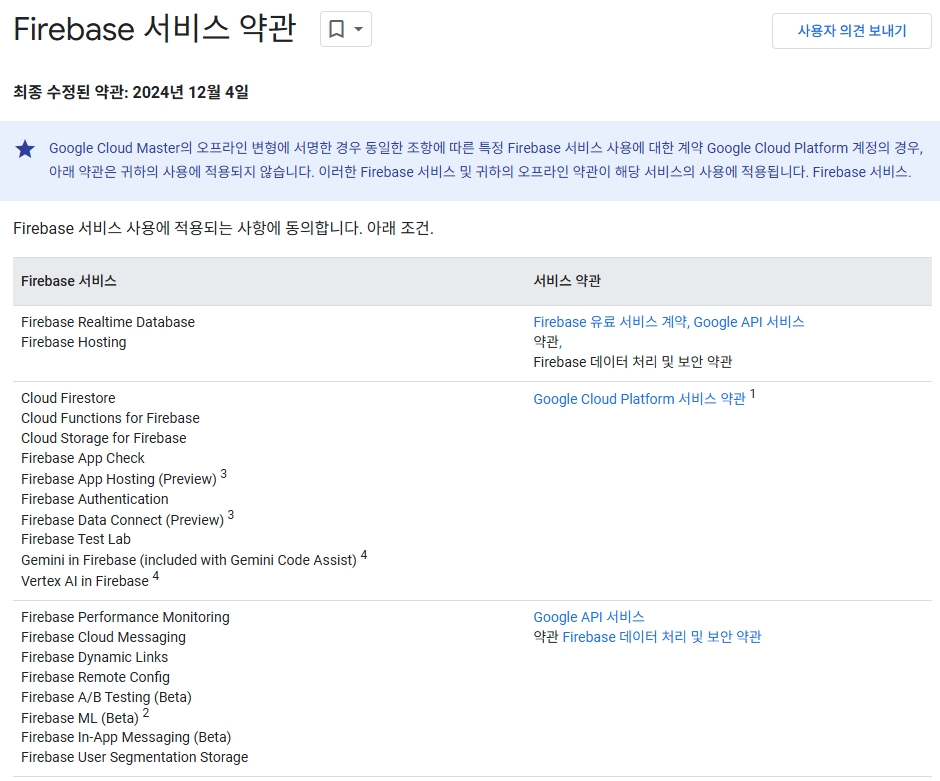The image size is (940, 781).
Task: Click the Firebase App Hosting (Preview) text
Action: click(x=119, y=479)
